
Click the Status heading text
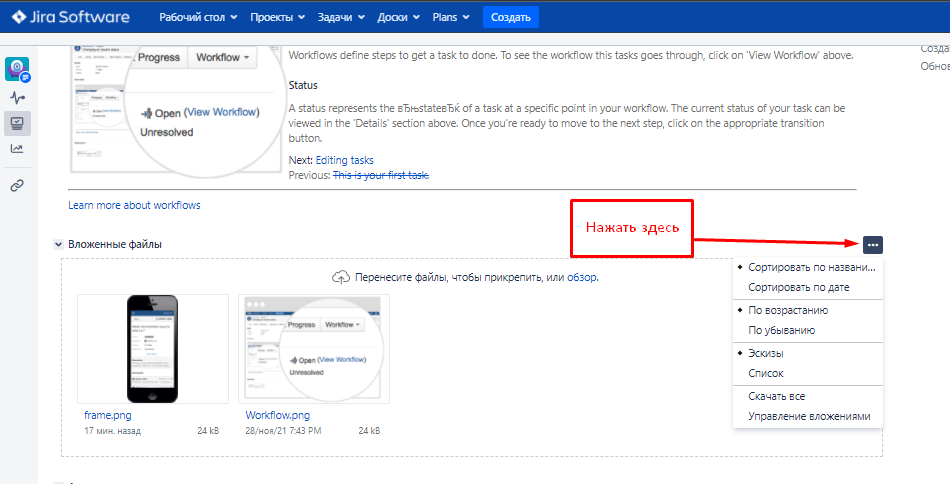point(303,85)
